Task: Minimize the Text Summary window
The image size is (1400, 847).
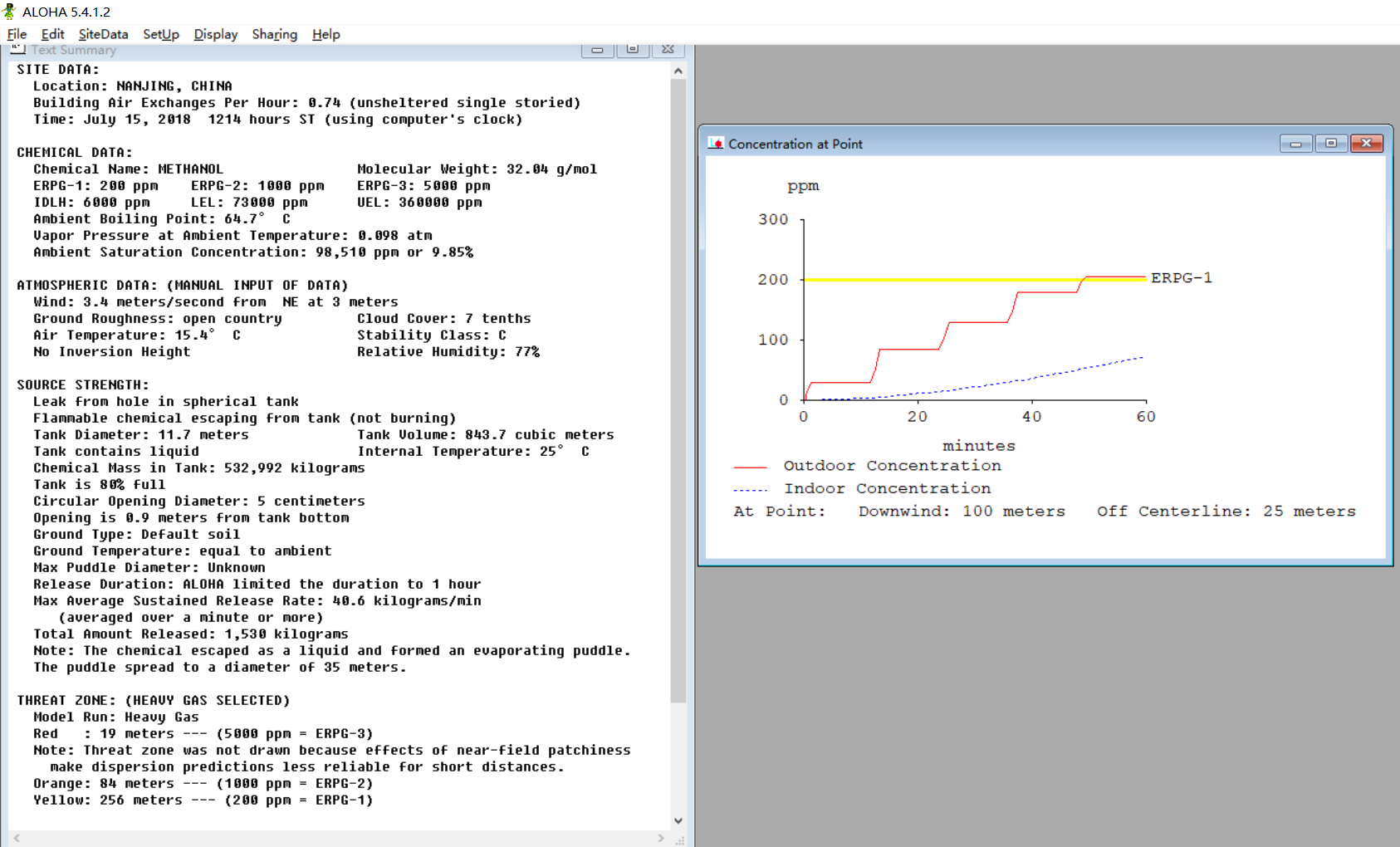Action: 597,50
